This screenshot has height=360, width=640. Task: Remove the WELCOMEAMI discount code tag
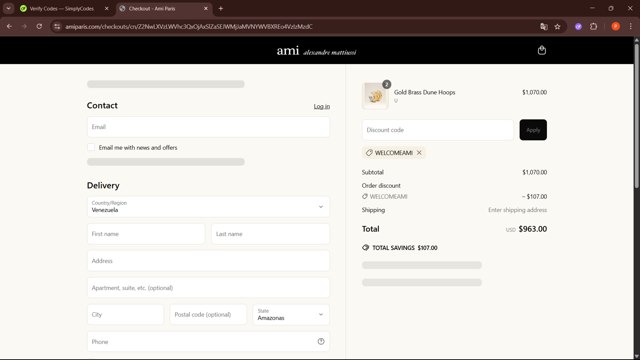(419, 153)
